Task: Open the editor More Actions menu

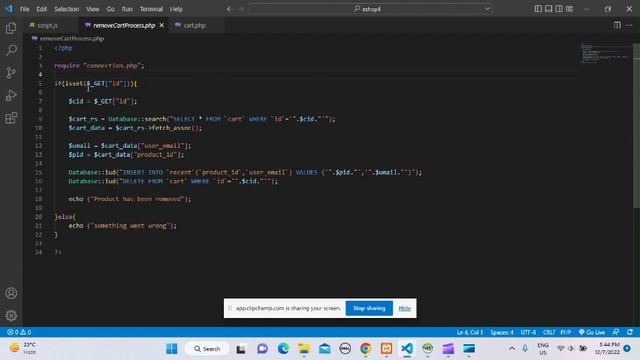Action: click(x=629, y=25)
